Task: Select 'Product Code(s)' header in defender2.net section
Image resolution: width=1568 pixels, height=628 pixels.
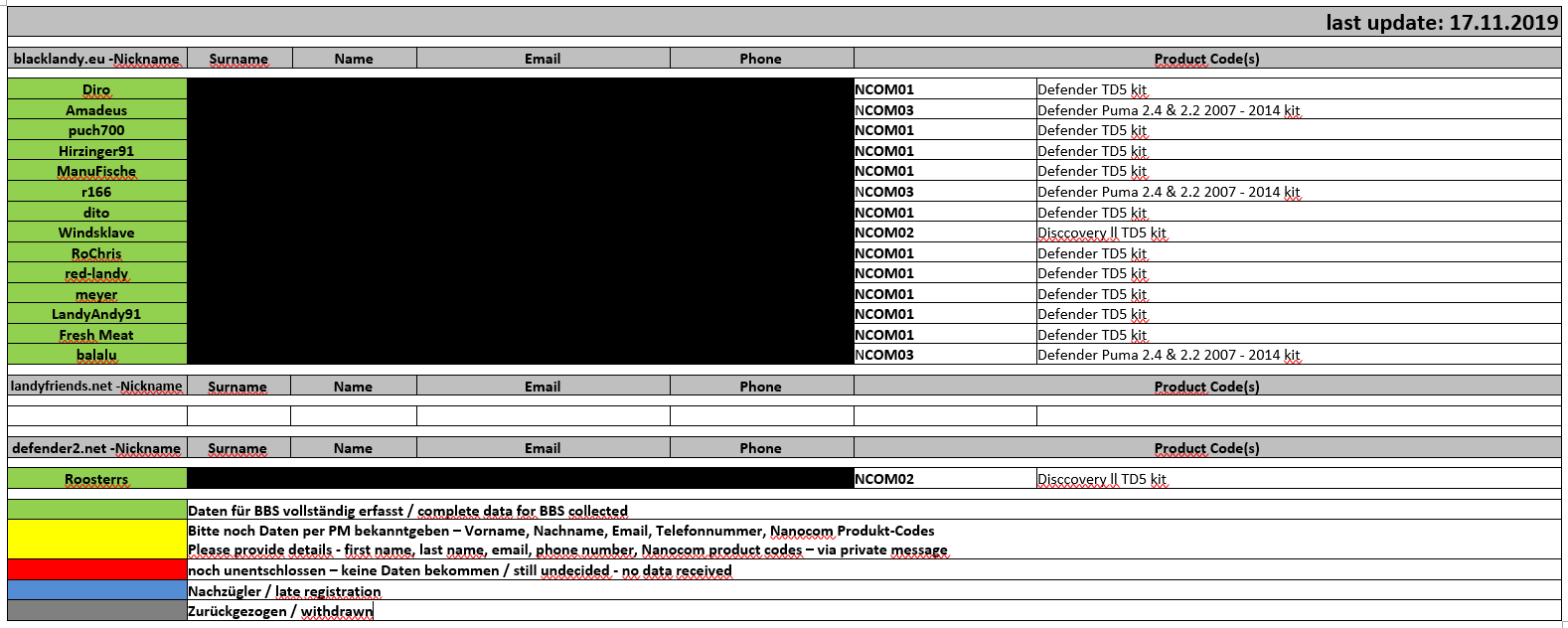Action: [x=1207, y=448]
